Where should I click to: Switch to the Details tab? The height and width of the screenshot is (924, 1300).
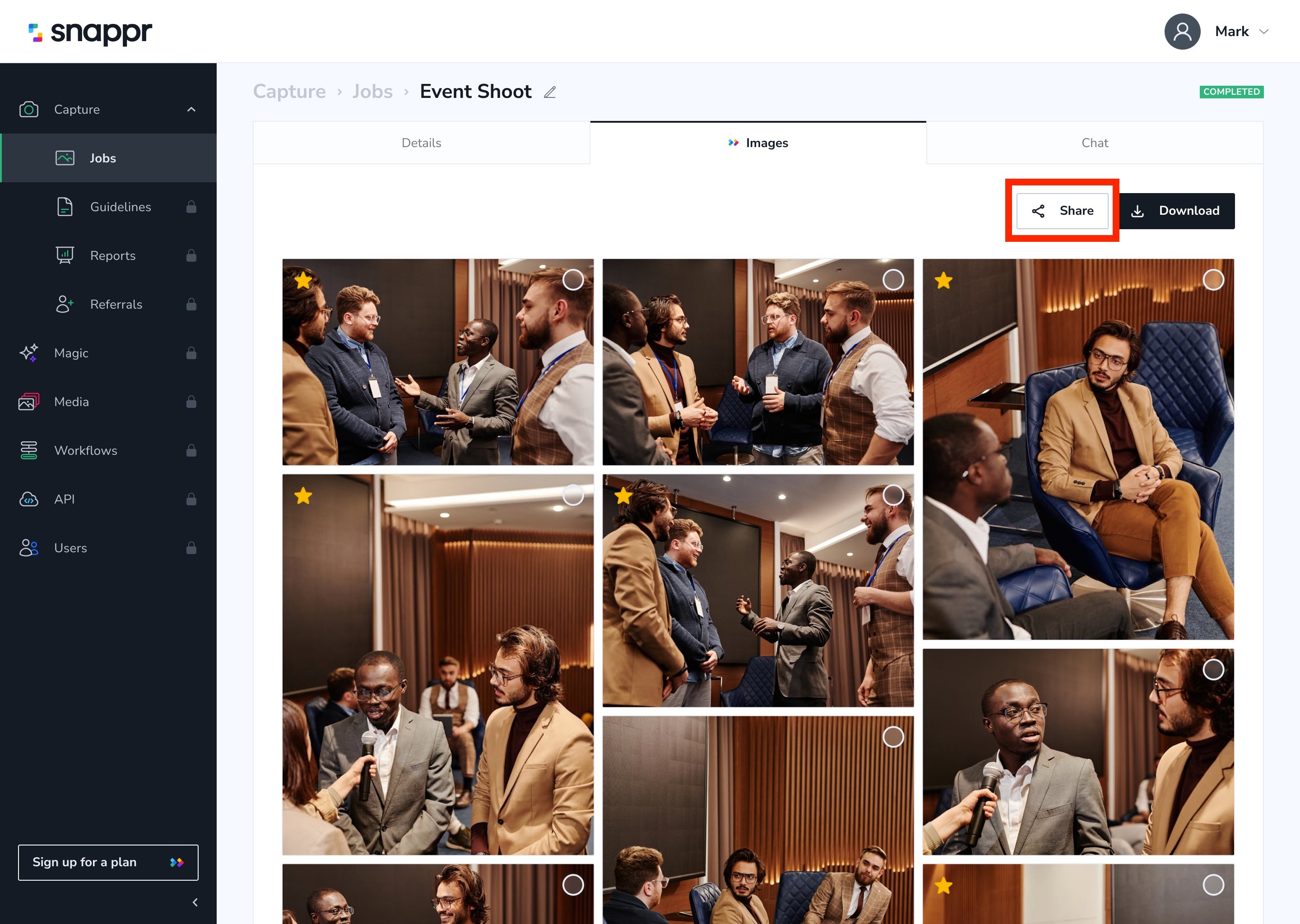[421, 143]
